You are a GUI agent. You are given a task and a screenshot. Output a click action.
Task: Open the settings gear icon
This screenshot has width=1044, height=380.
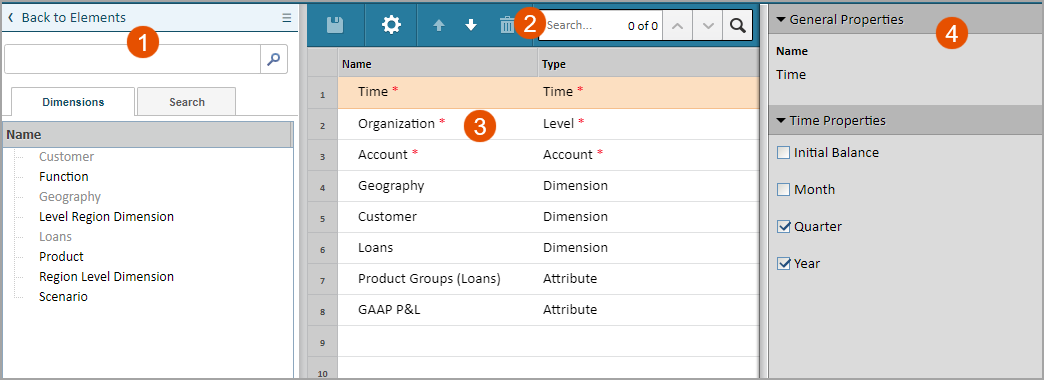point(391,25)
